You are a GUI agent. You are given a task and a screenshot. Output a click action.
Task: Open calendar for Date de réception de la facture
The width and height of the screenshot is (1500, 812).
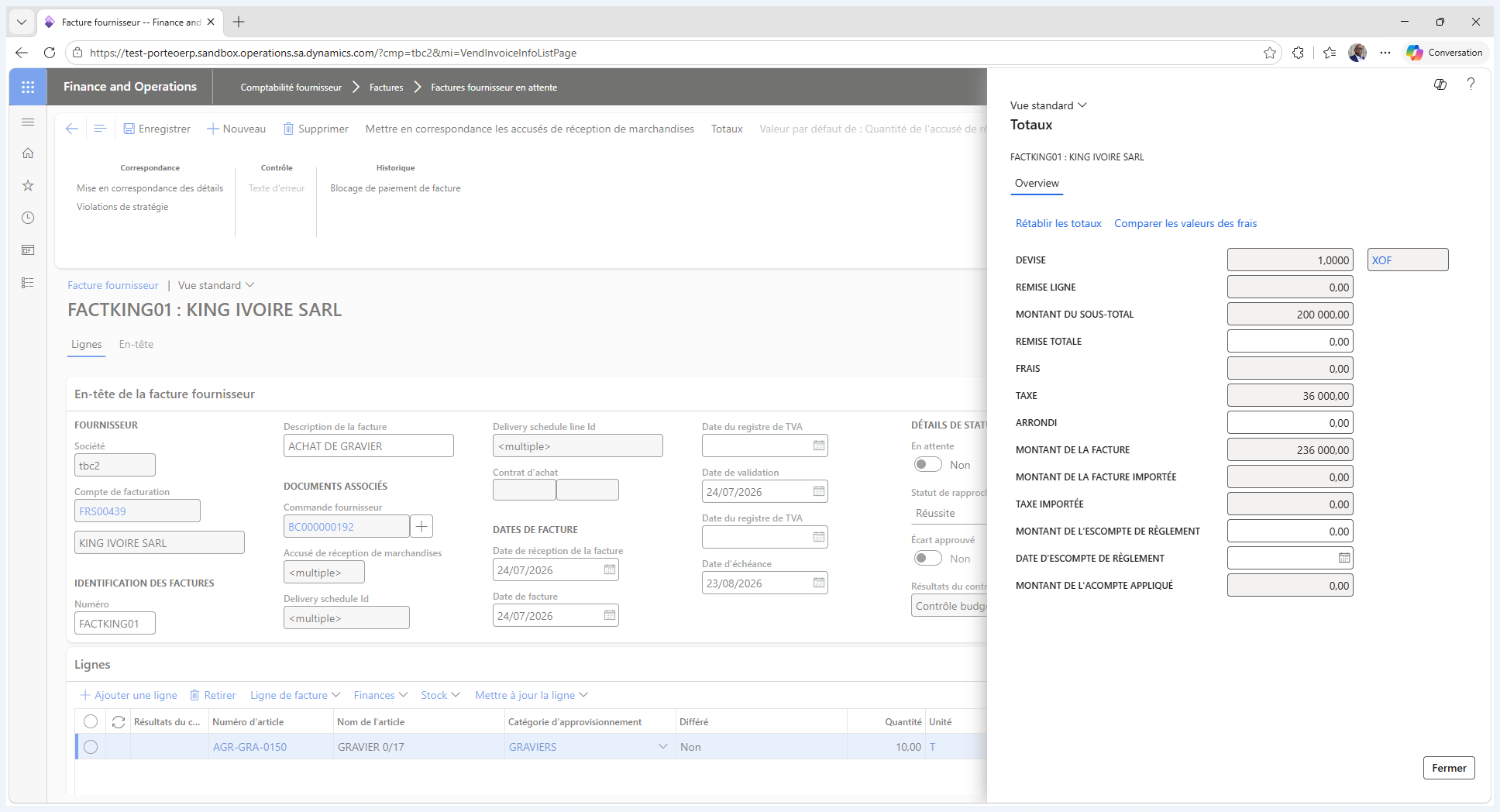click(610, 569)
